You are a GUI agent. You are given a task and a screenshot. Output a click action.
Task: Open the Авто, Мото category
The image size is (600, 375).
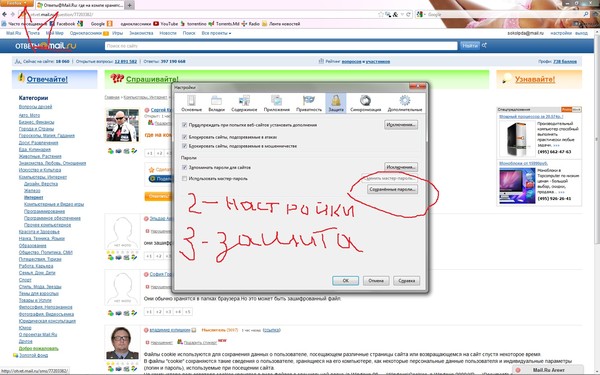[29, 115]
